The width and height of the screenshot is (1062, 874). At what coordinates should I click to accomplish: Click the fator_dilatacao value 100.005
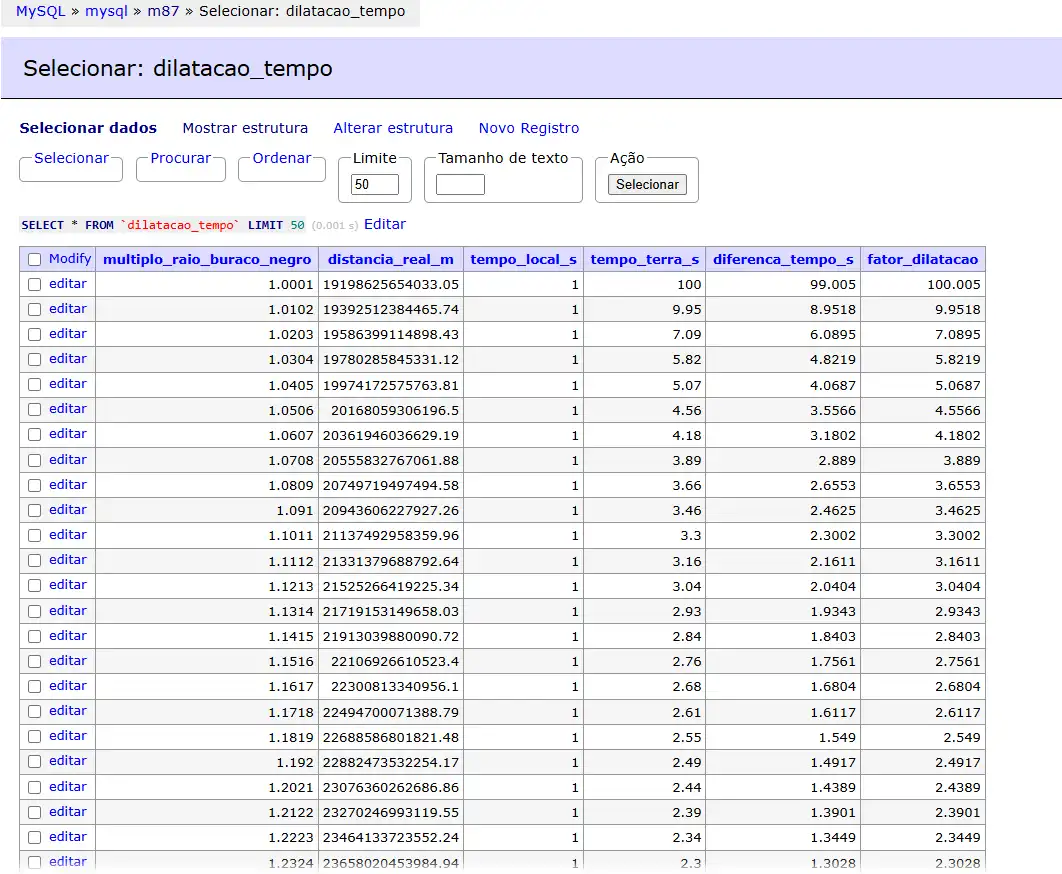click(954, 285)
